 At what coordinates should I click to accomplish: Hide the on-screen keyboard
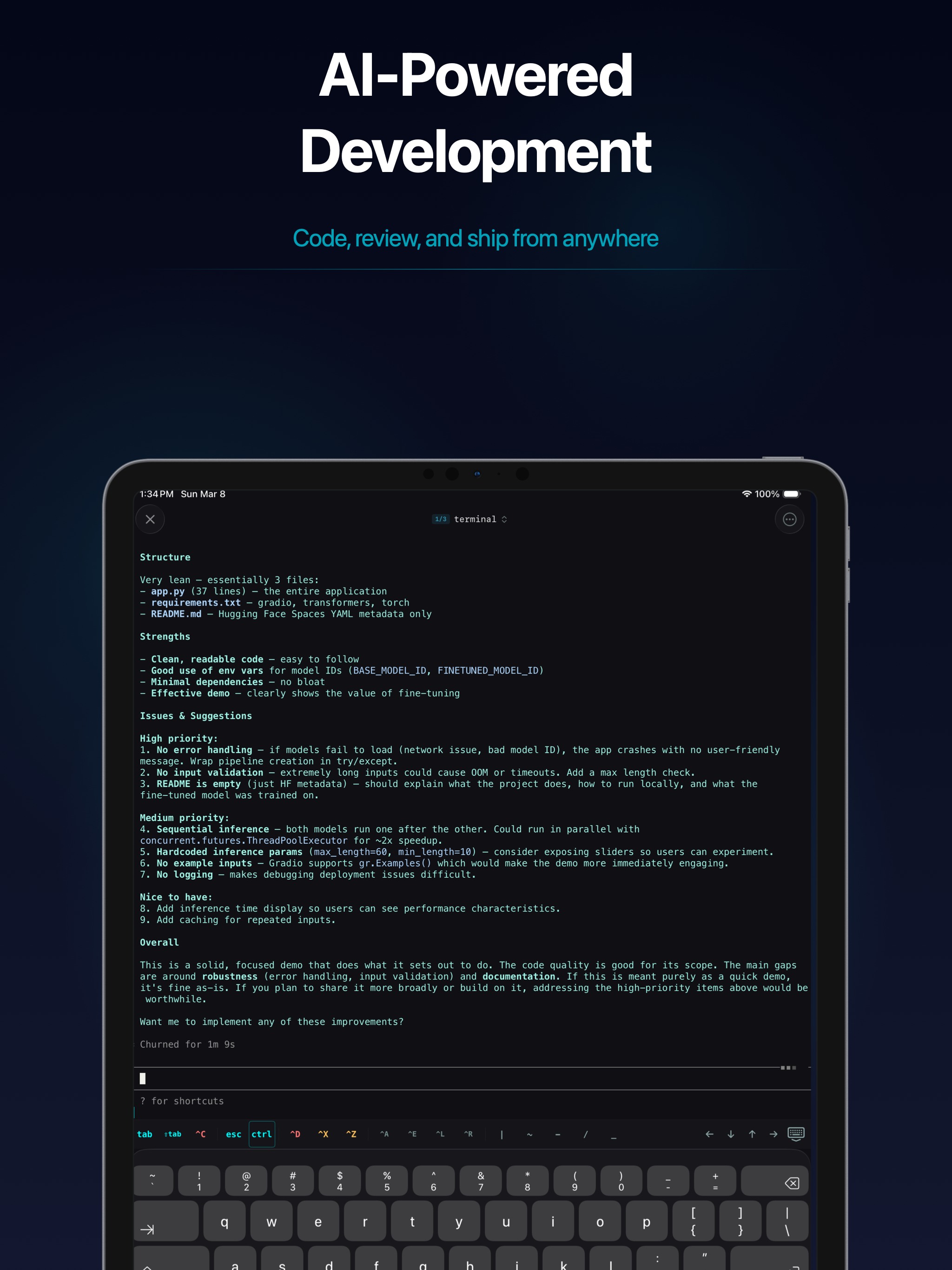click(796, 1134)
